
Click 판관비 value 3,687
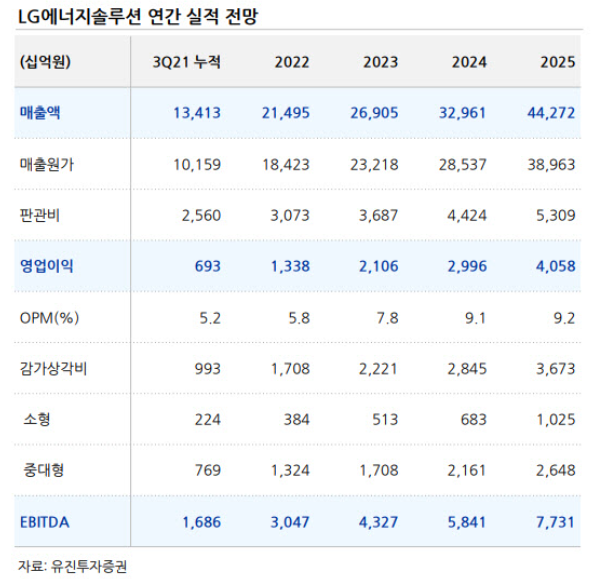coord(379,216)
